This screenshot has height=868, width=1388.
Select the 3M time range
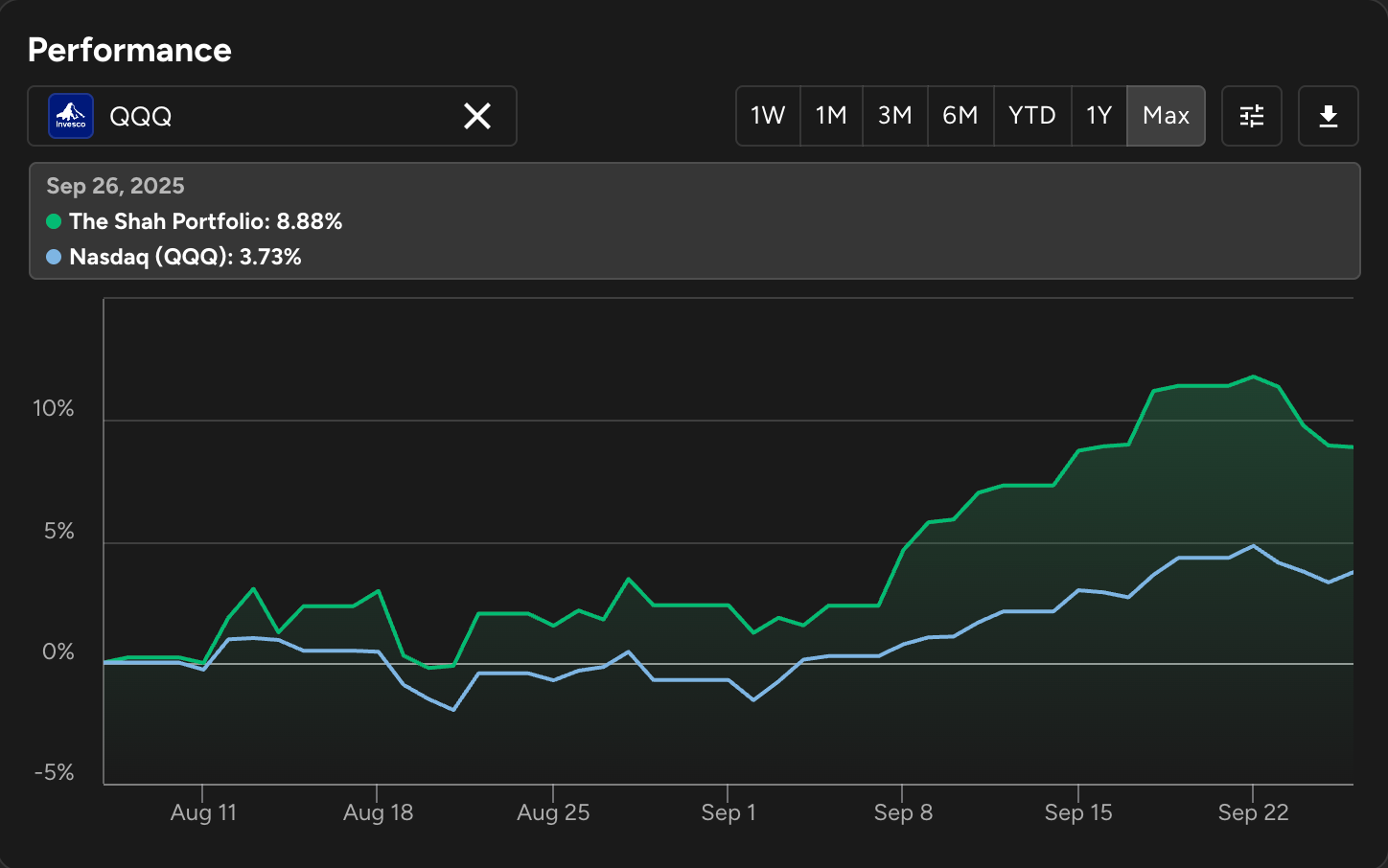coord(895,116)
